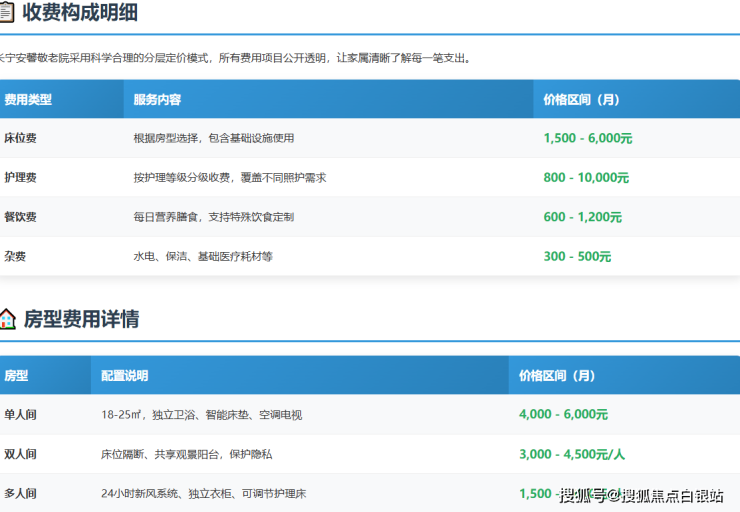Click the 1,500 - 6,000元 price
The height and width of the screenshot is (512, 740).
[587, 138]
